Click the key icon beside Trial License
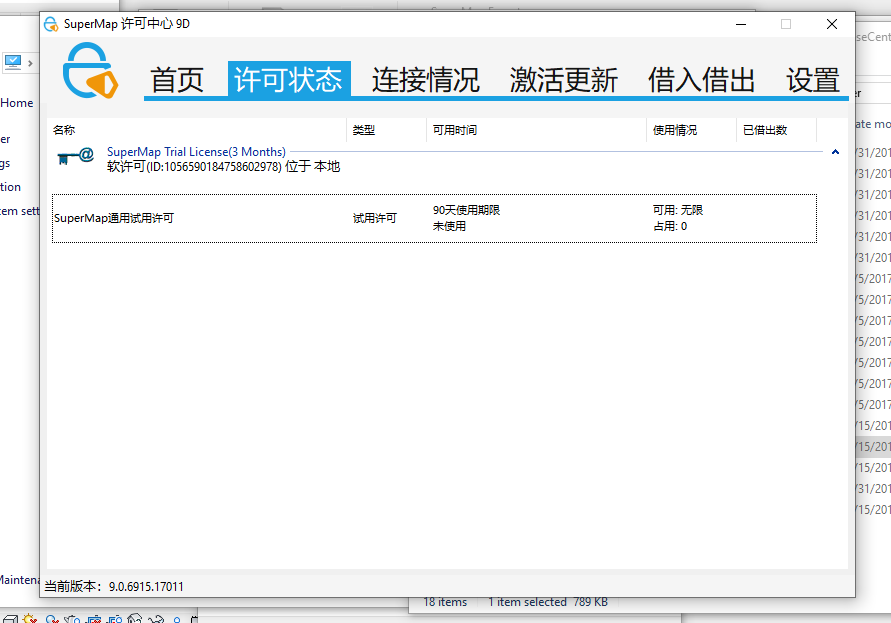This screenshot has width=891, height=623. (76, 156)
